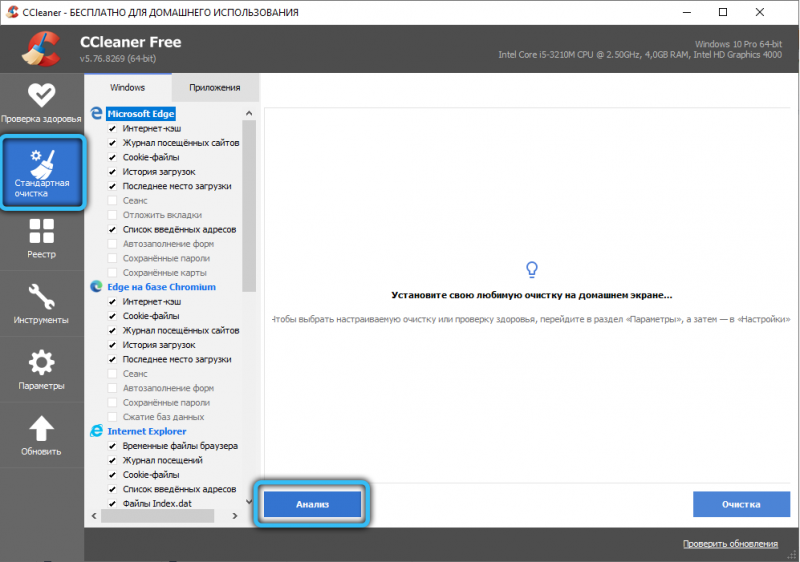Click the Edge Chromium browser icon
The image size is (800, 562).
pyautogui.click(x=96, y=287)
